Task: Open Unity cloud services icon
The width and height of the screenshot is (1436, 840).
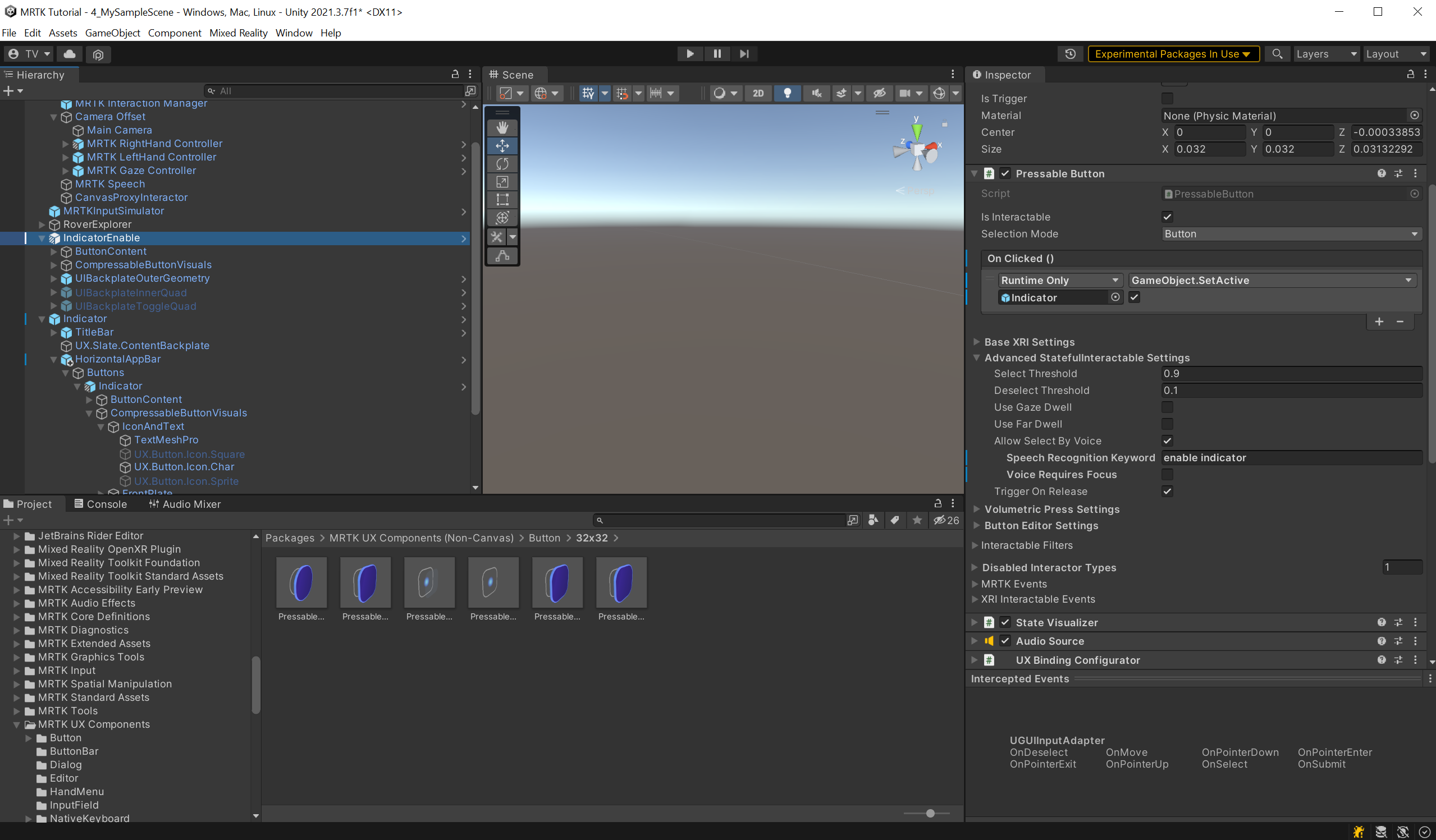Action: click(70, 53)
